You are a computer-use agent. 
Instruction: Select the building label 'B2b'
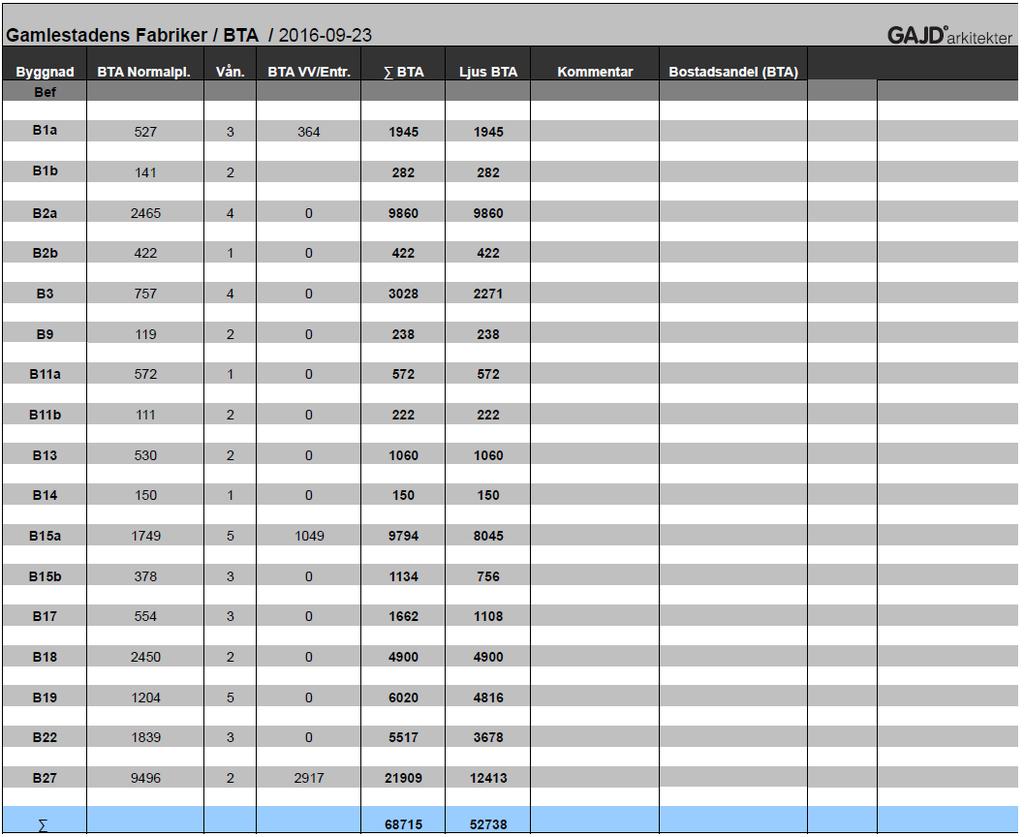click(45, 253)
